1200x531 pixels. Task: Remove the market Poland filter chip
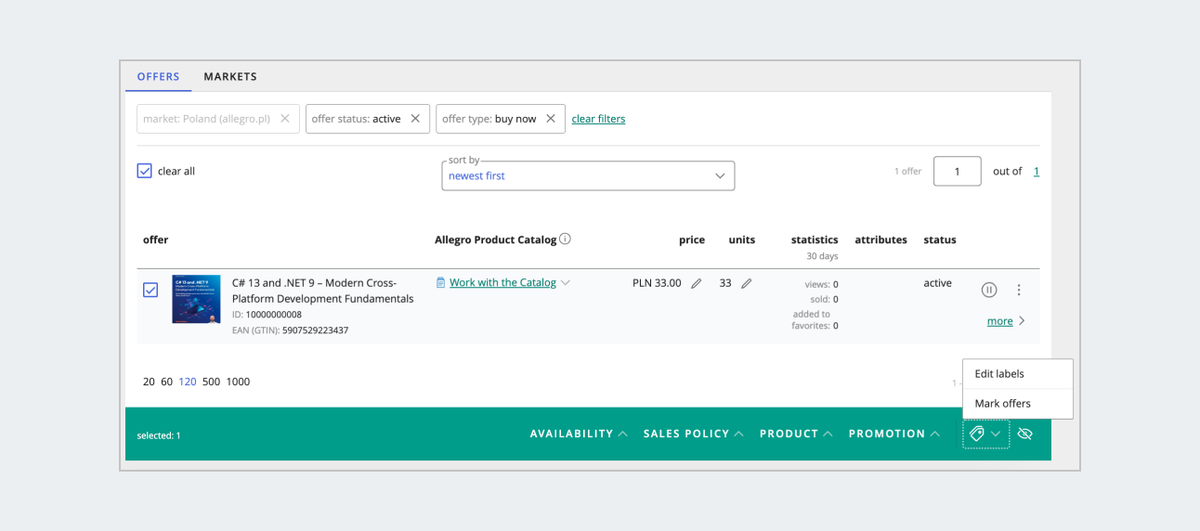[x=285, y=119]
